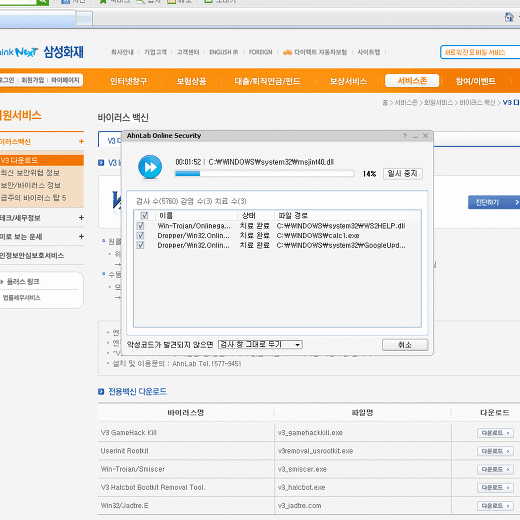The image size is (520, 520).
Task: Click the 회원서비스 breadcrumb link
Action: coord(438,103)
